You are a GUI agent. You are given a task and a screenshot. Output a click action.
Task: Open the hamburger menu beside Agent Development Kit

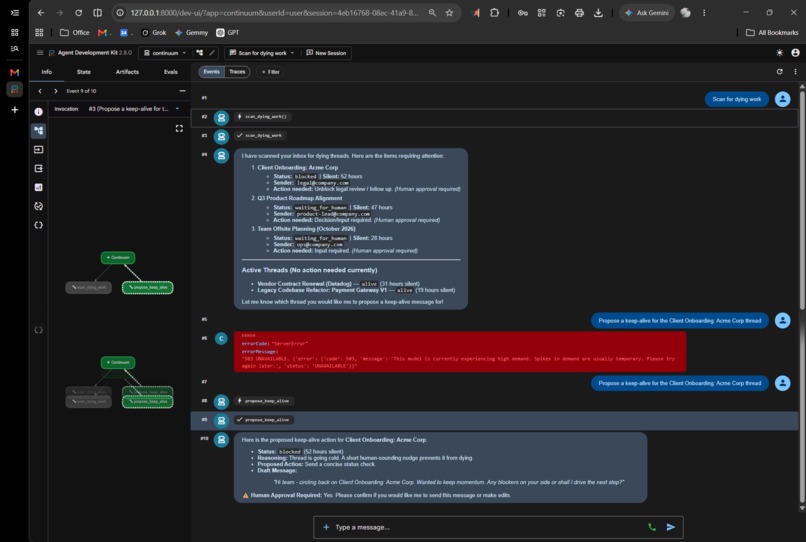point(40,52)
